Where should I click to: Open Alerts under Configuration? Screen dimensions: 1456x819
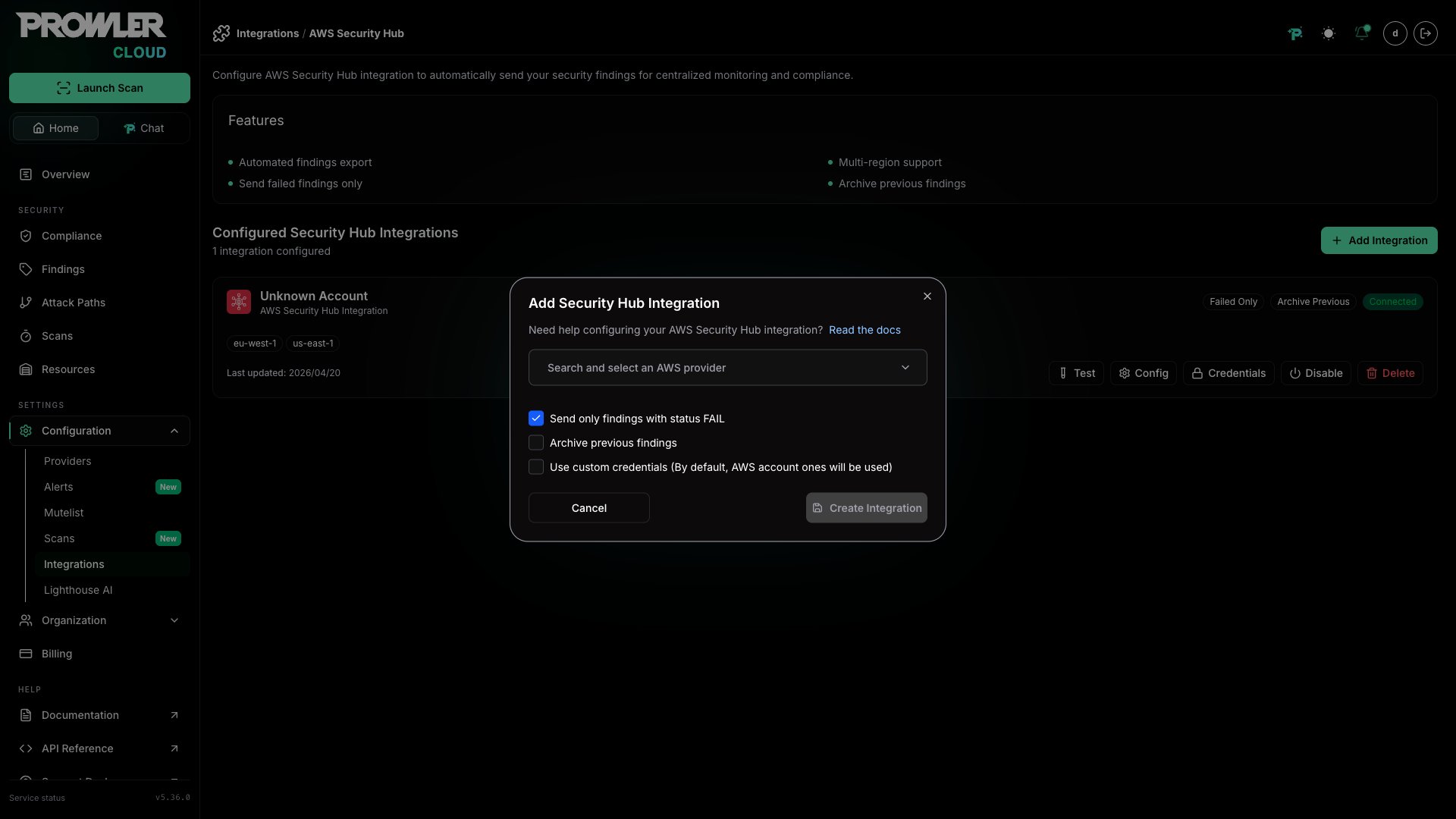coord(58,487)
